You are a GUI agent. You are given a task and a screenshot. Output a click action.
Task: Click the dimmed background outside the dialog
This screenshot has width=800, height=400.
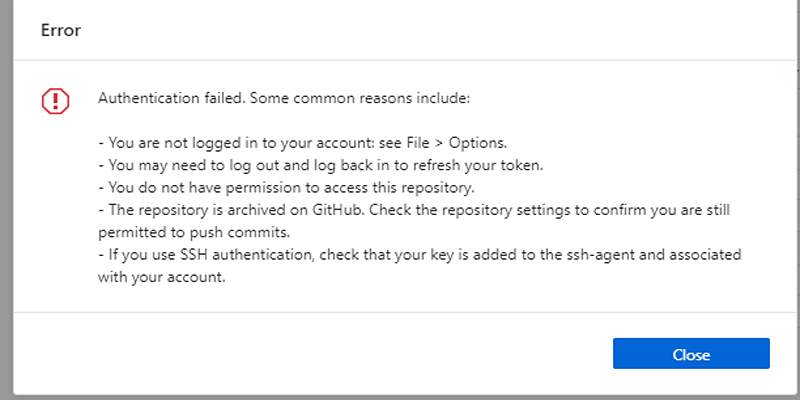tap(6, 200)
